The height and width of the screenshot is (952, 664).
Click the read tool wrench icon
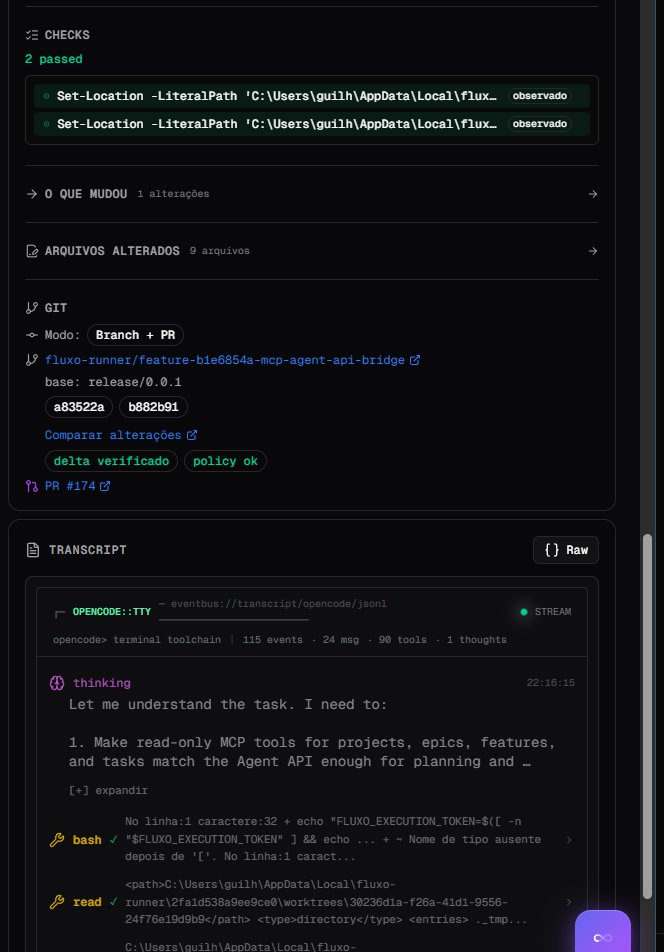tap(57, 902)
